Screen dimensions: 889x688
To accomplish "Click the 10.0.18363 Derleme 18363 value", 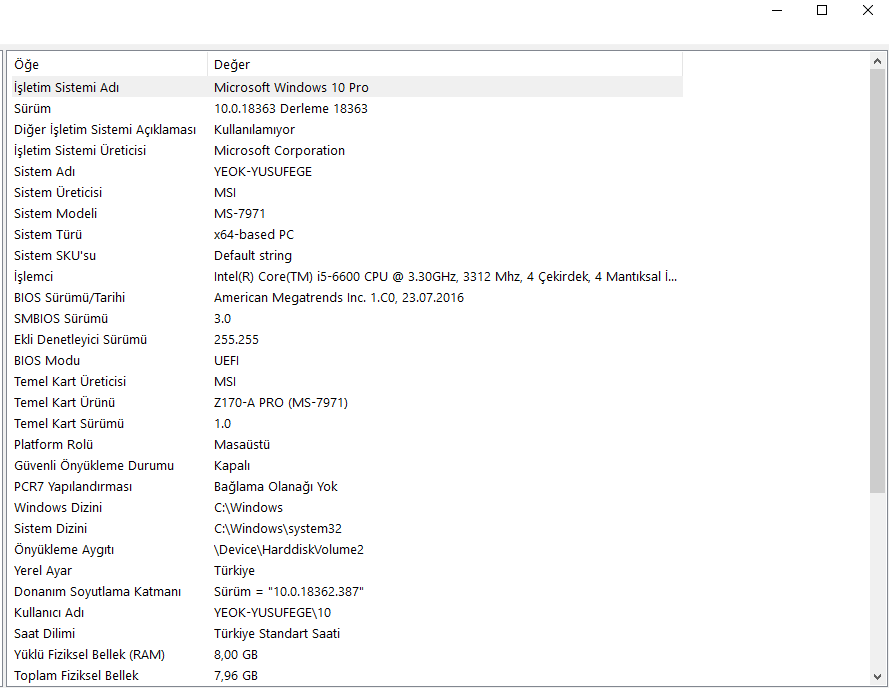I will 290,108.
